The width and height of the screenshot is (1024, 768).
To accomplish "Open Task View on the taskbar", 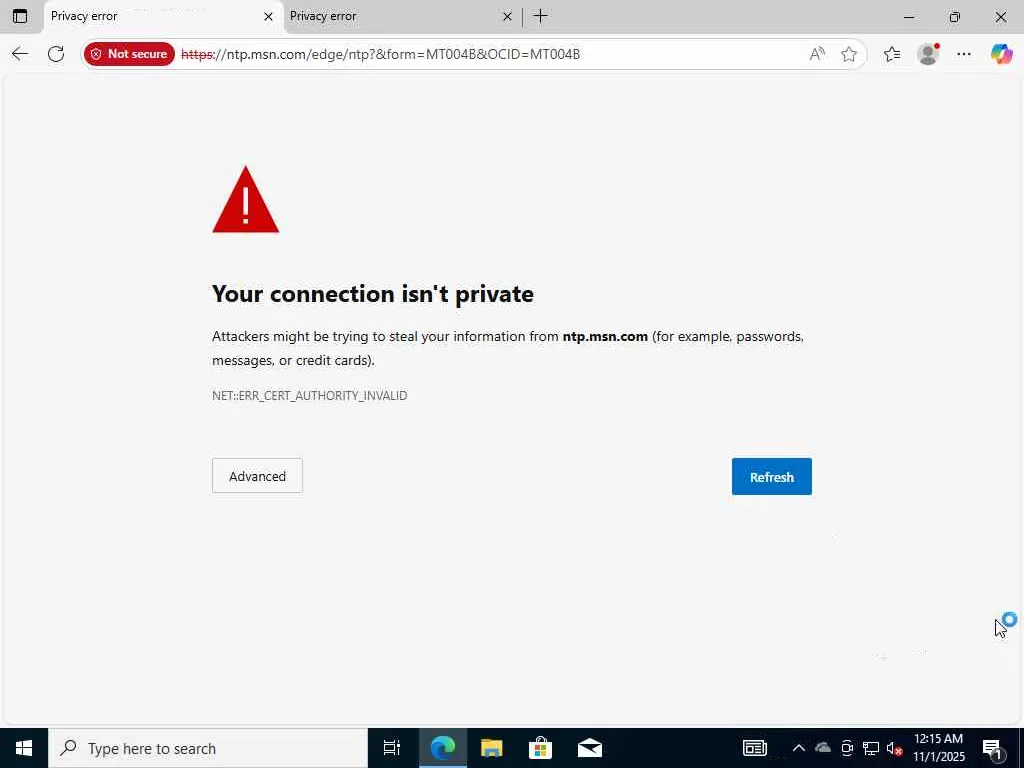I will coord(392,748).
